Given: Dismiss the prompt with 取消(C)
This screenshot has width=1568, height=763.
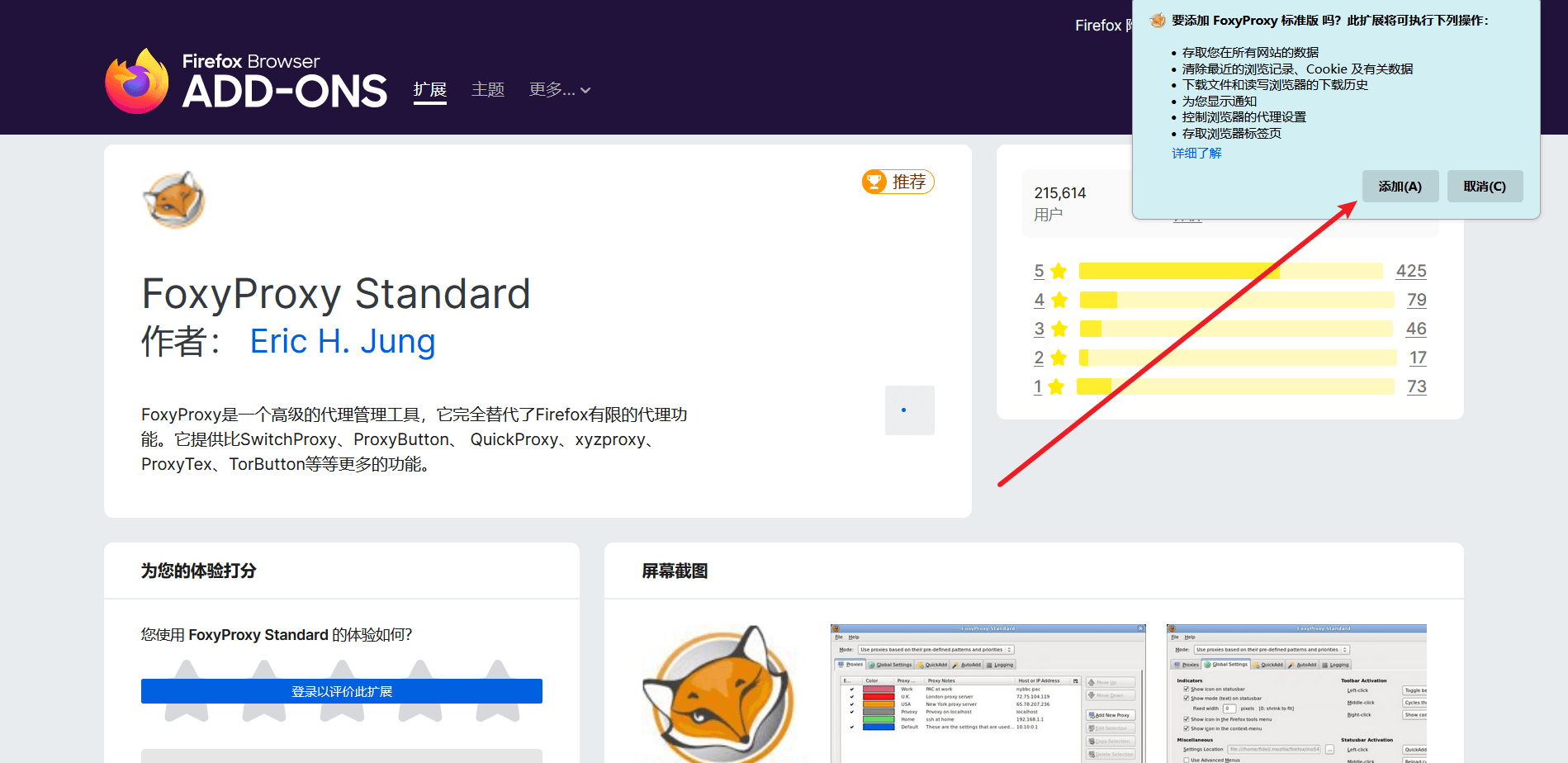Looking at the screenshot, I should tap(1485, 187).
